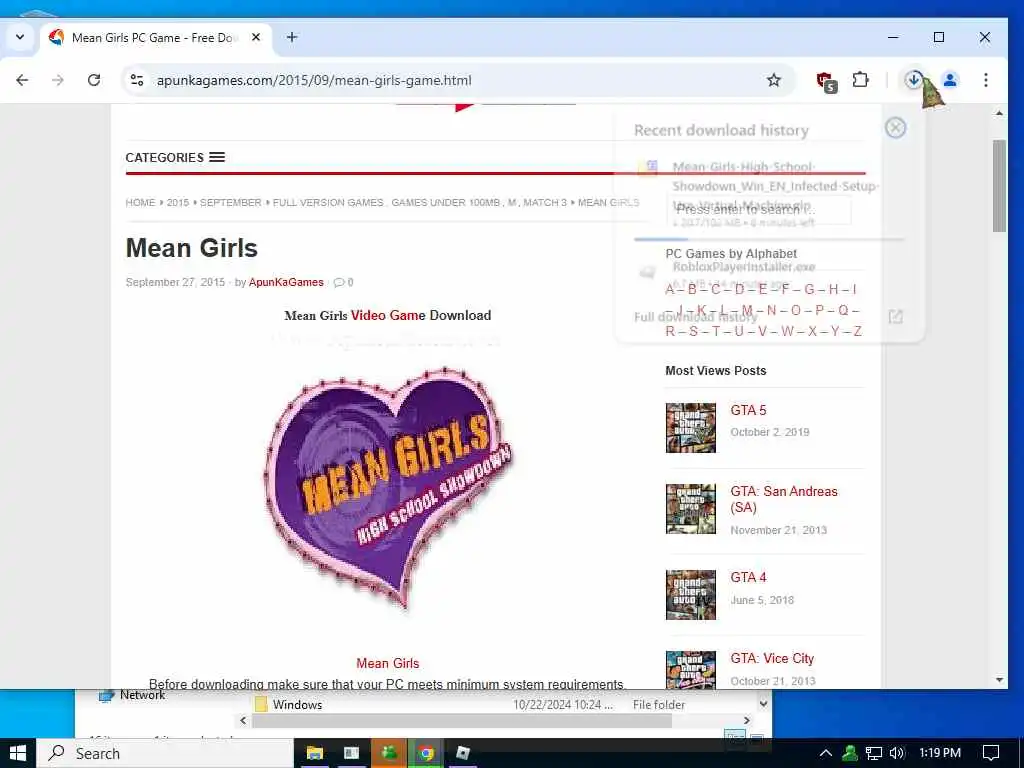This screenshot has width=1024, height=768.
Task: View site information beside the URL
Action: click(x=136, y=80)
